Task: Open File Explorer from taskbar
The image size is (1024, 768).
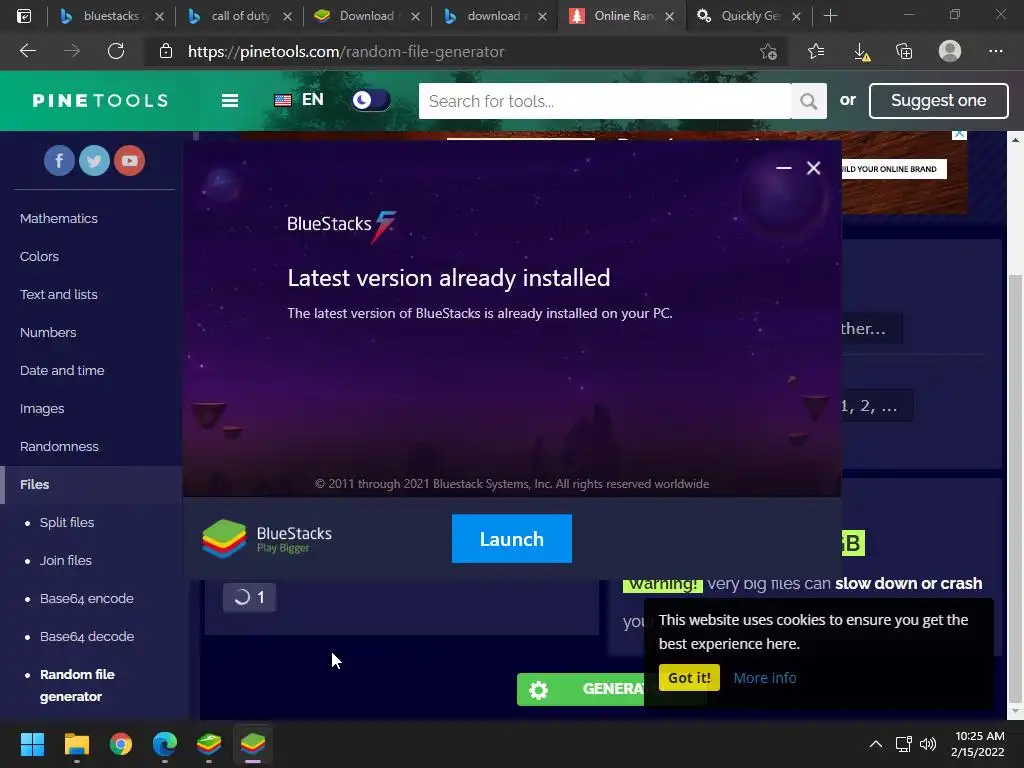Action: click(76, 744)
